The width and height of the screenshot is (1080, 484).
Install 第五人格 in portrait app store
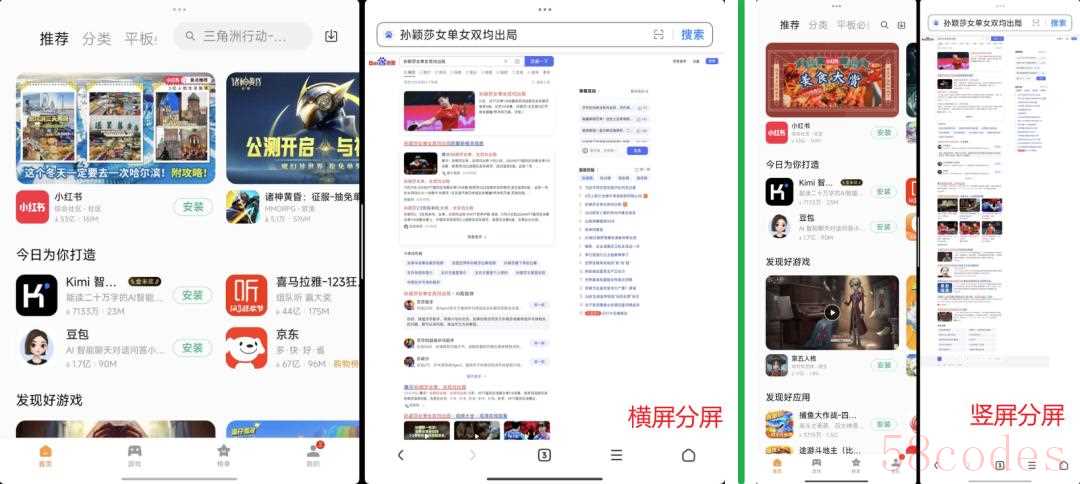pos(884,365)
